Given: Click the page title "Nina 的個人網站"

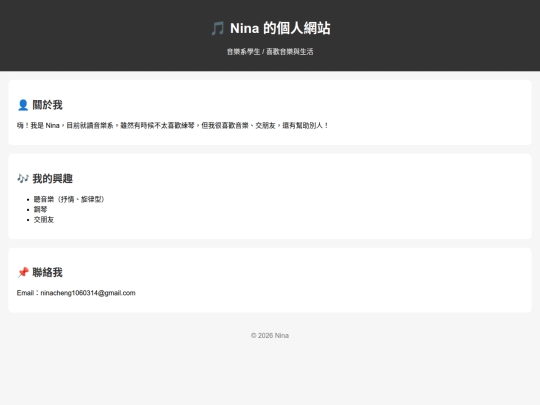Looking at the screenshot, I should coord(280,28).
